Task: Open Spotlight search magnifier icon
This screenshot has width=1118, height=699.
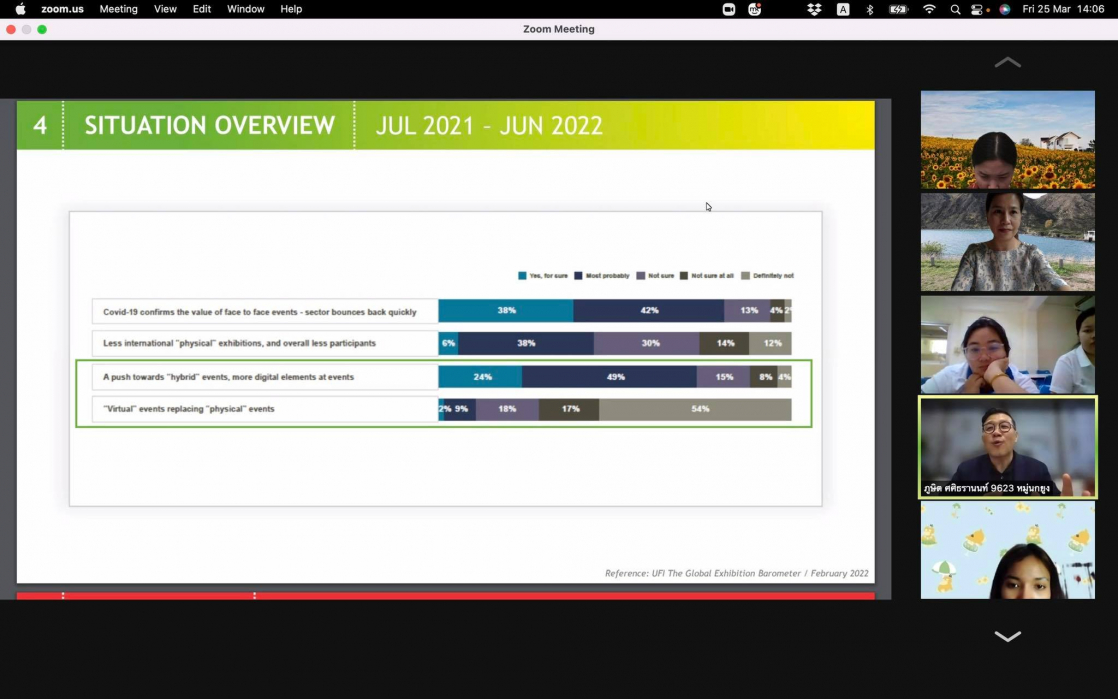Action: coord(955,9)
